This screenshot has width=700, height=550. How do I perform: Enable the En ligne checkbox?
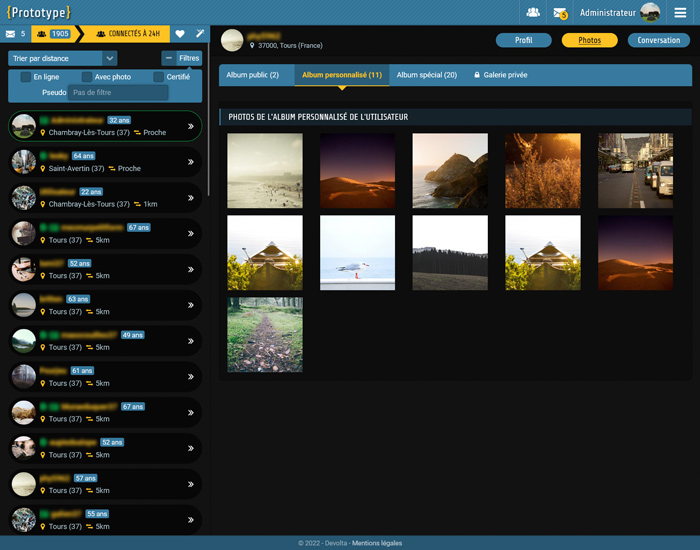click(26, 77)
